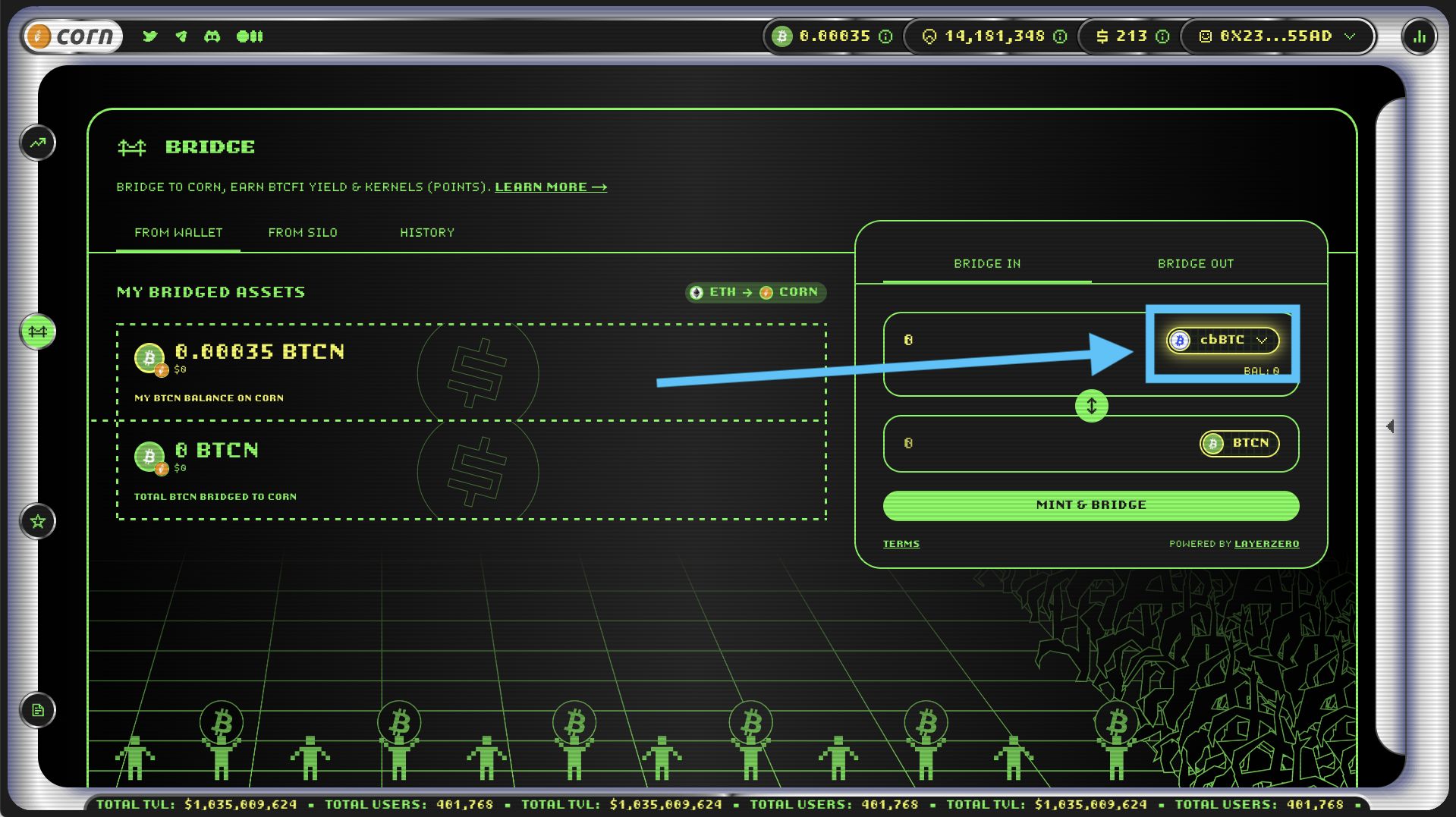This screenshot has height=817, width=1456.
Task: Follow the Learn More link
Action: click(x=551, y=187)
